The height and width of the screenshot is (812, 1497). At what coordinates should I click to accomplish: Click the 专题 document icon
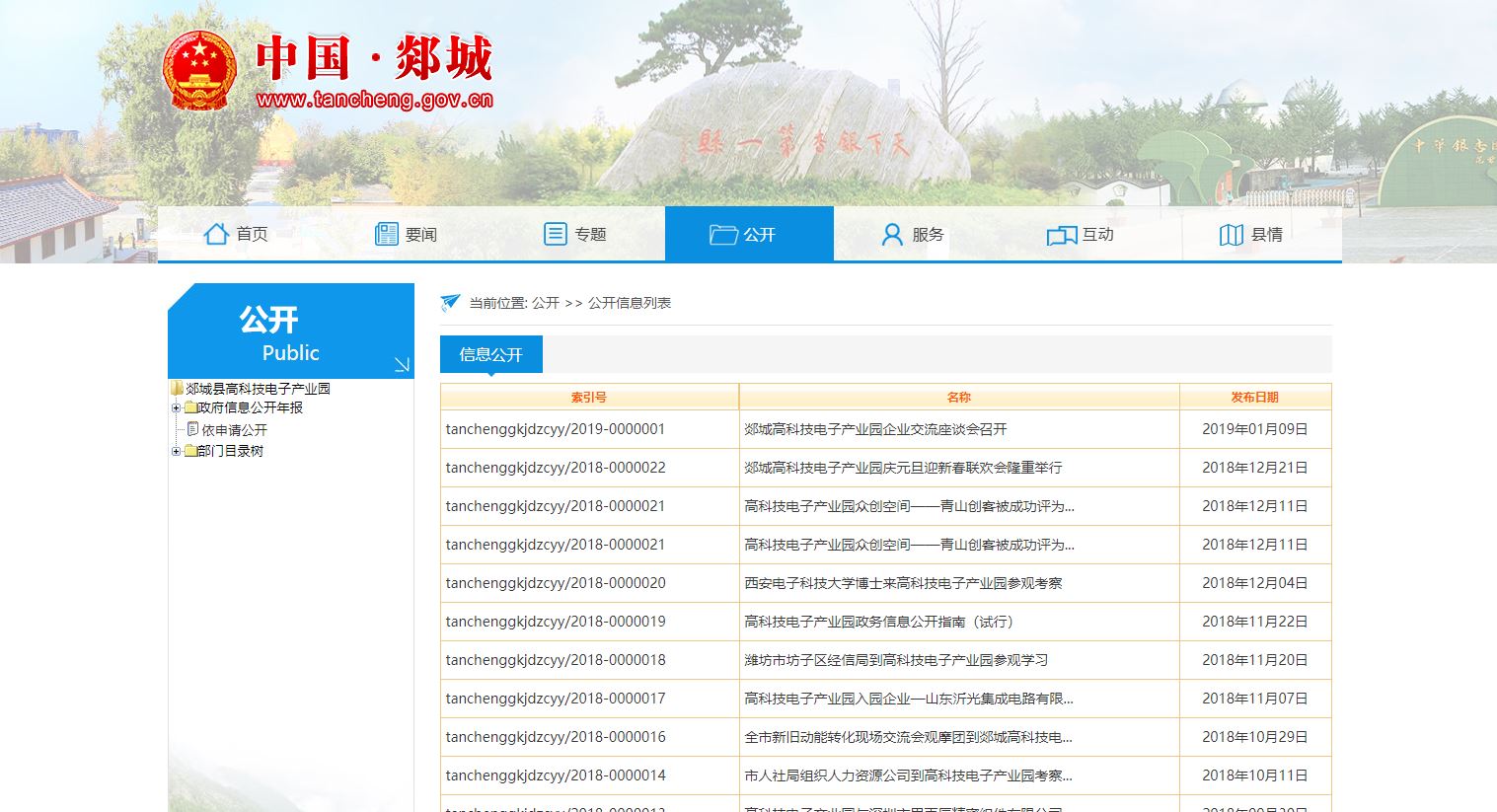tap(556, 234)
